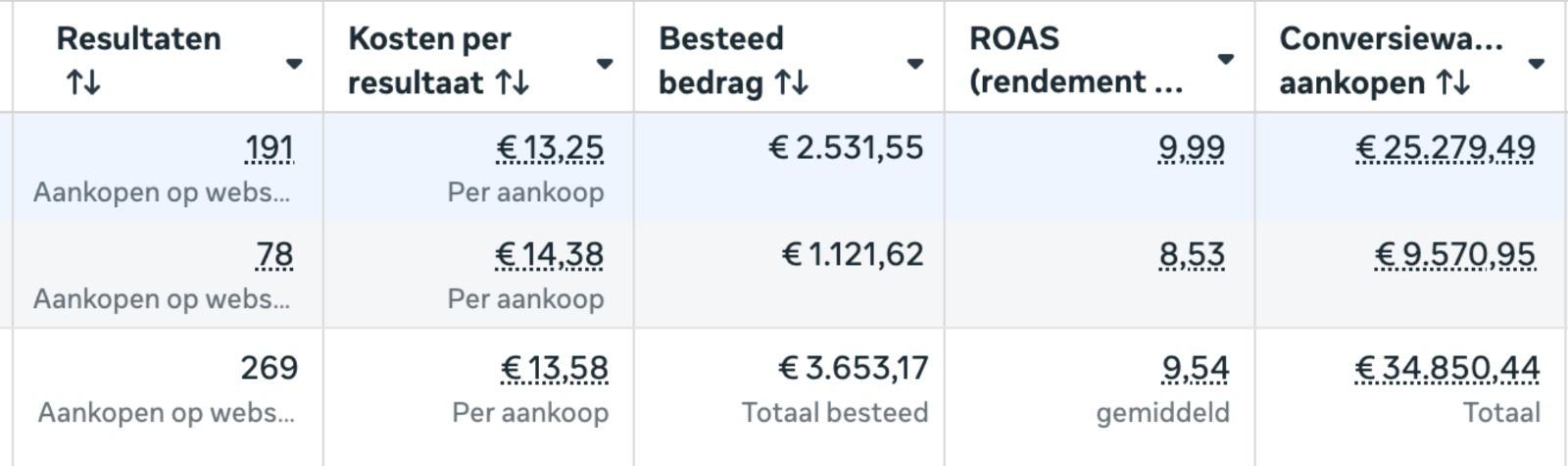Select the 9,99 ROAS value
This screenshot has height=466, width=1568.
pos(1191,148)
